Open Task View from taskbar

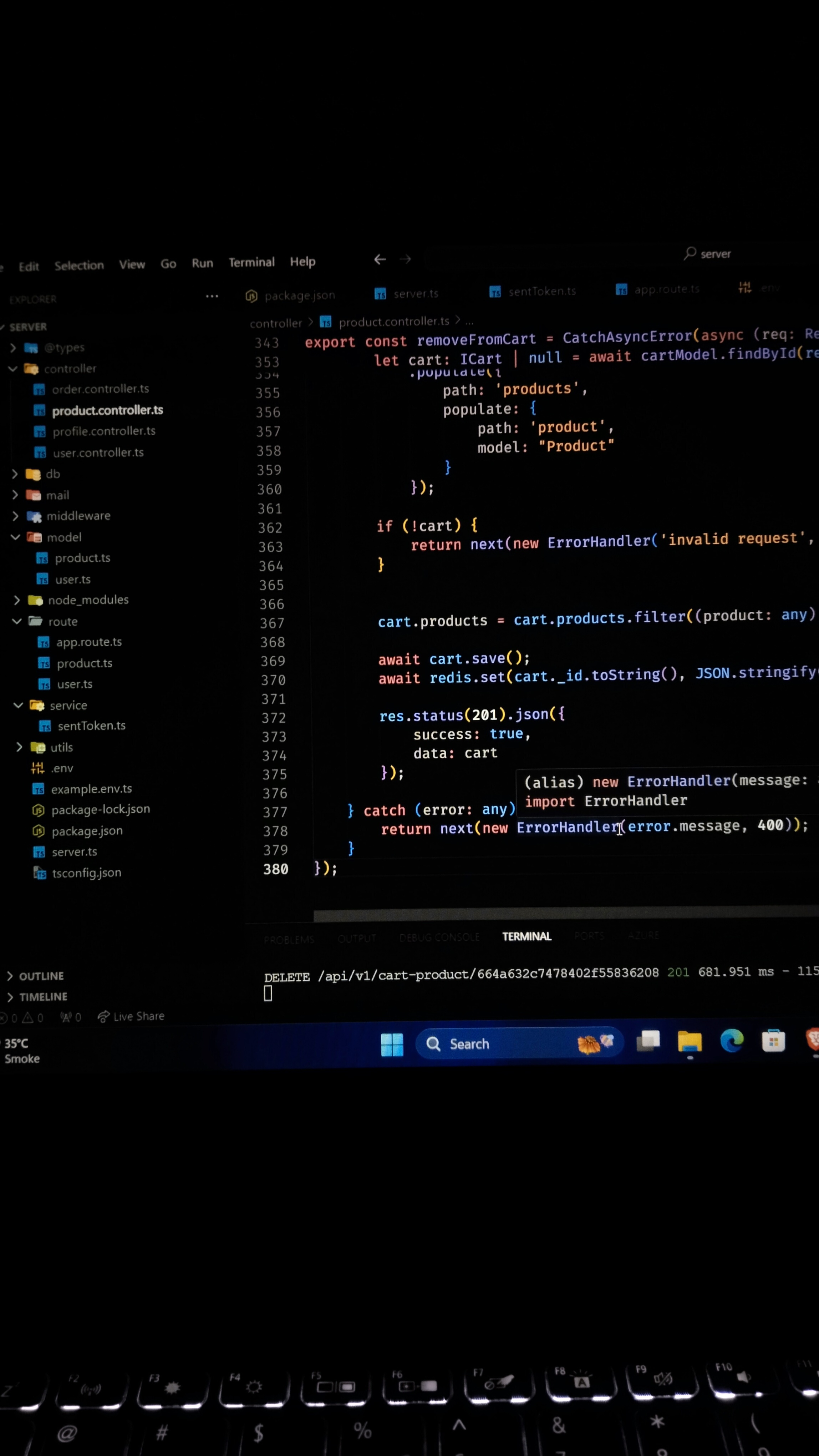[648, 1041]
